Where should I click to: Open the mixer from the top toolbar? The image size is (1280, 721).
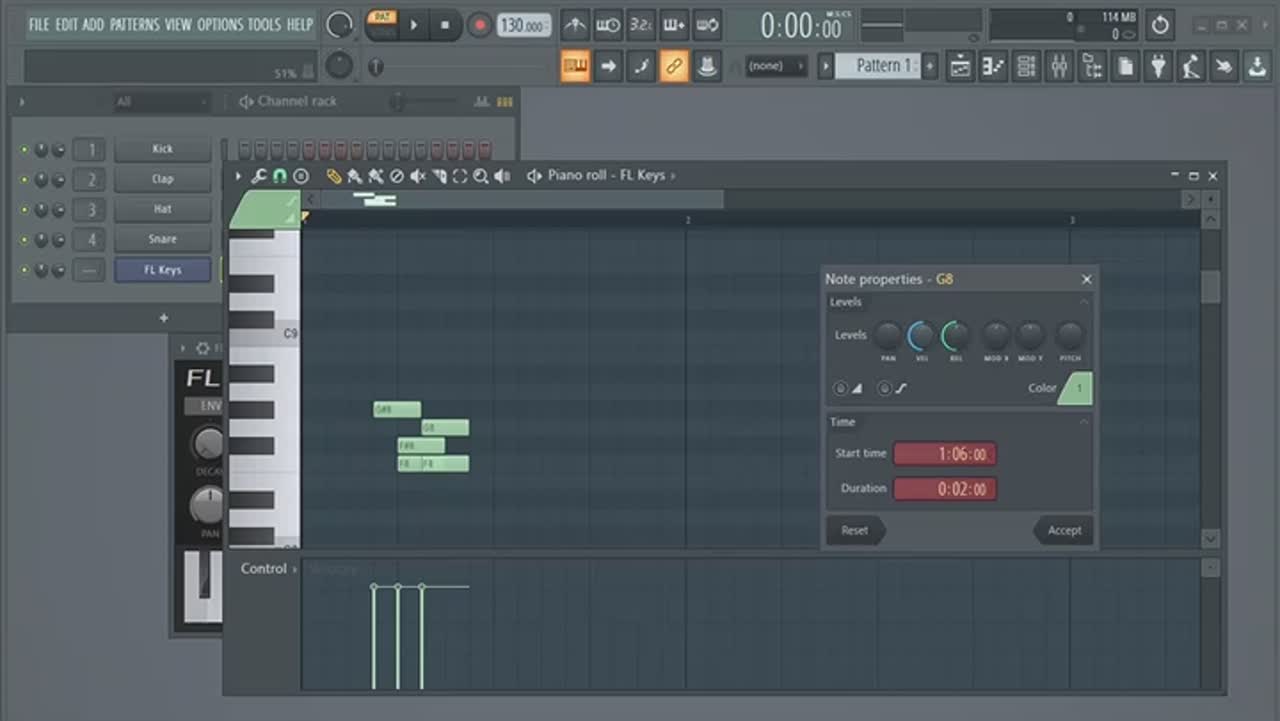tap(1059, 67)
